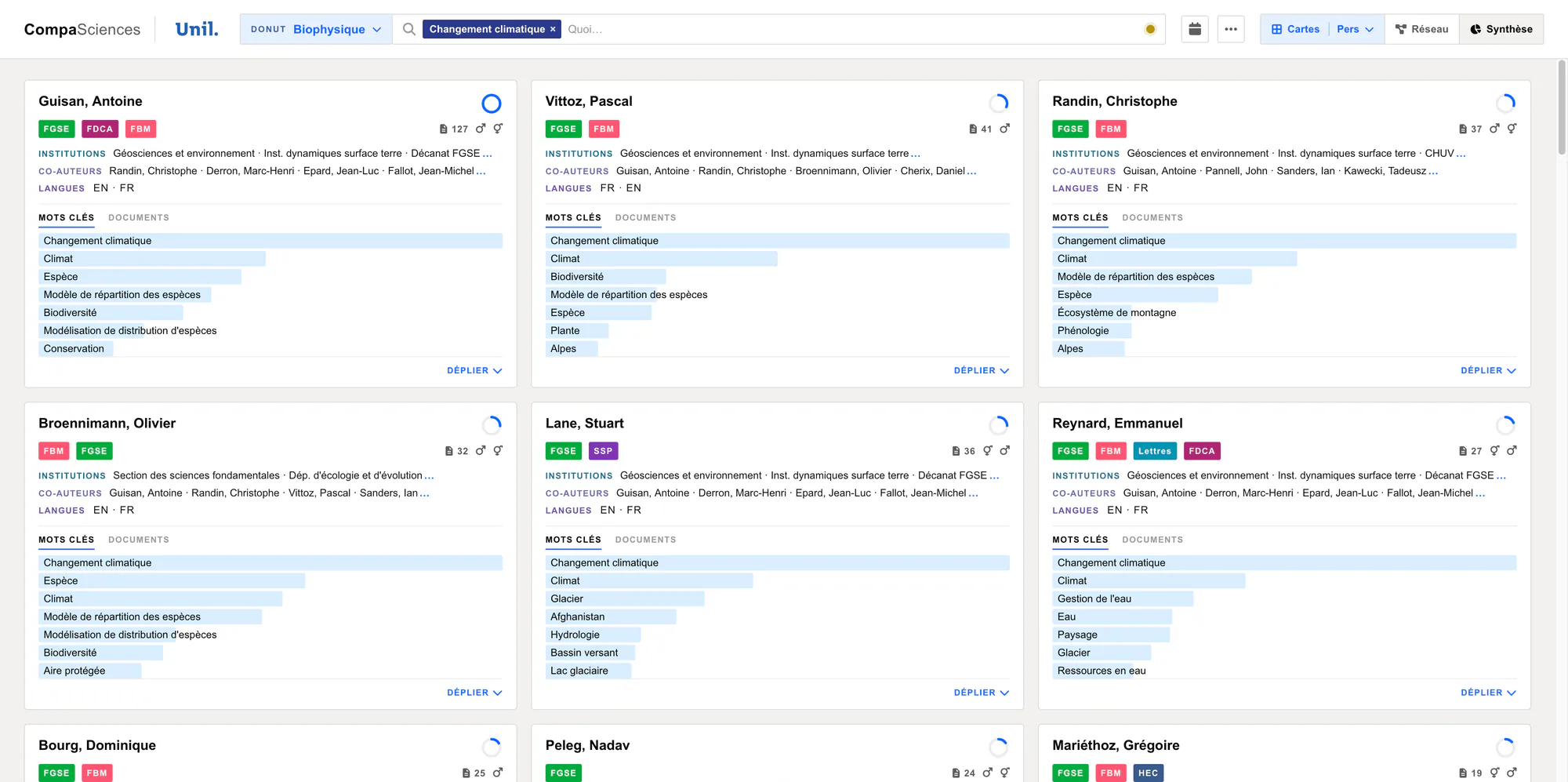This screenshot has height=782, width=1568.
Task: Click into the Quoi… search field
Action: click(851, 29)
